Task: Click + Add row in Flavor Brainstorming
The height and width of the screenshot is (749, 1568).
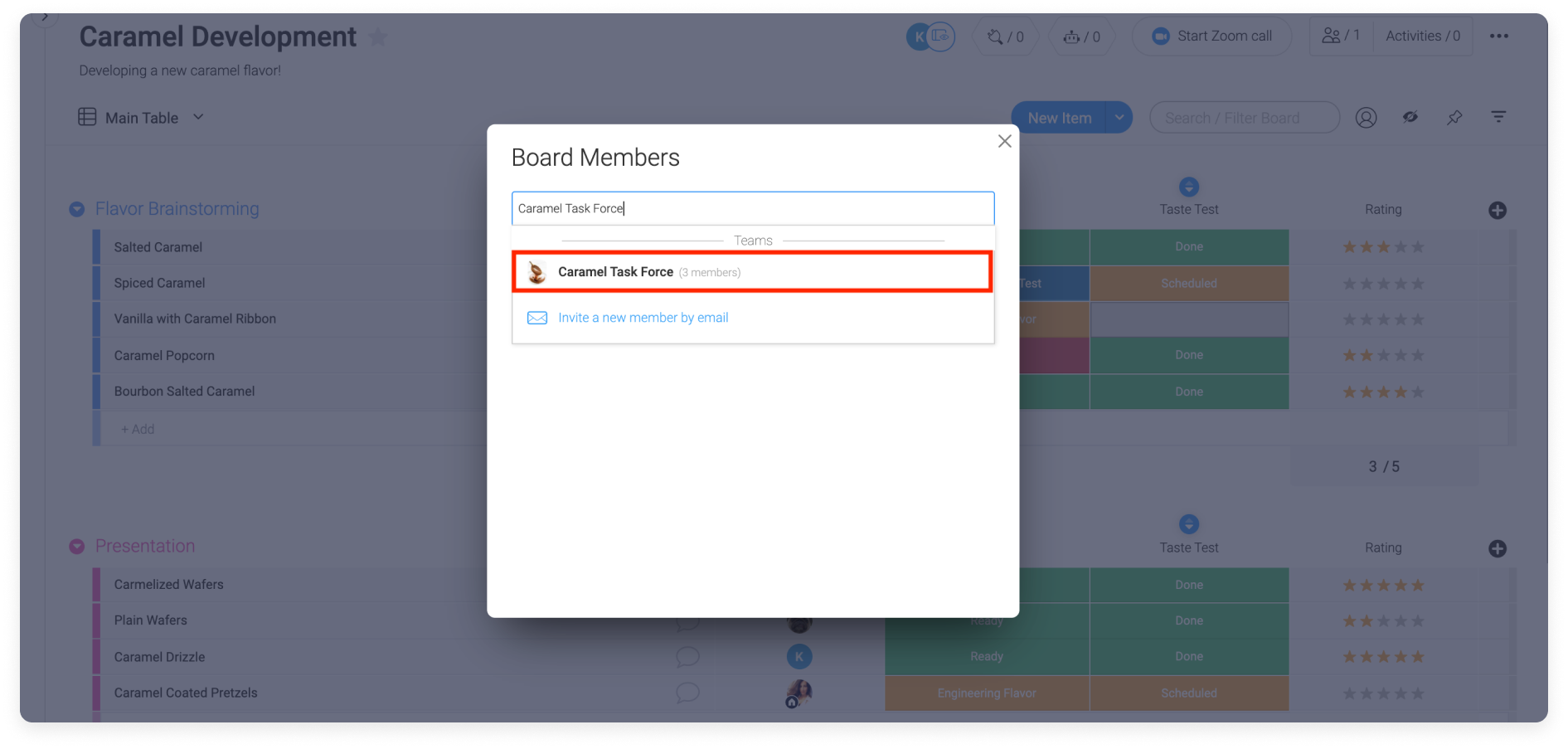Action: tap(138, 429)
